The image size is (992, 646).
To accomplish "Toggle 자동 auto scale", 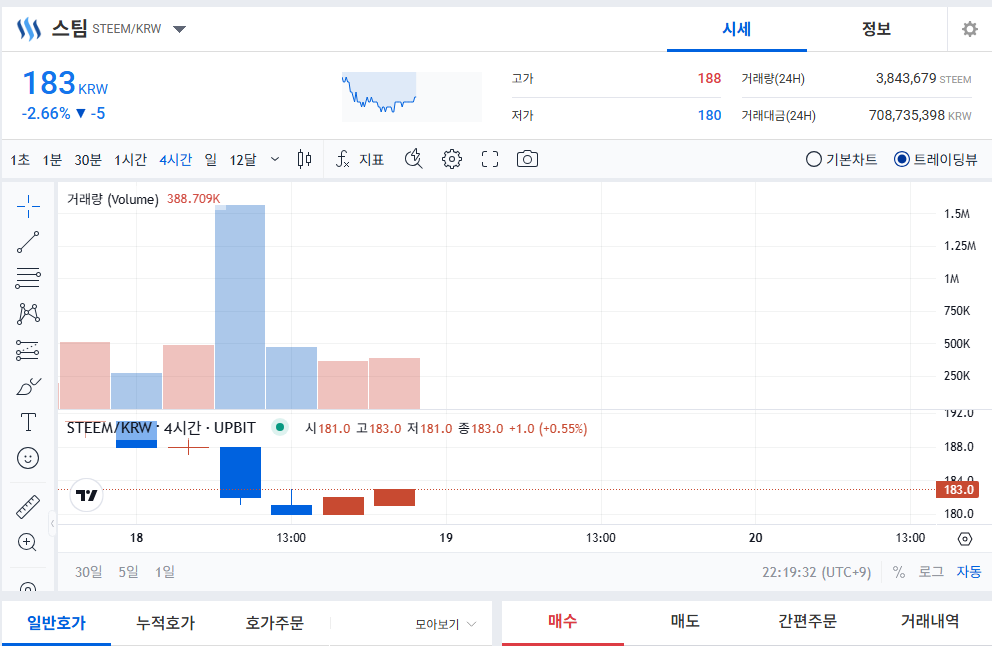I will point(969,572).
